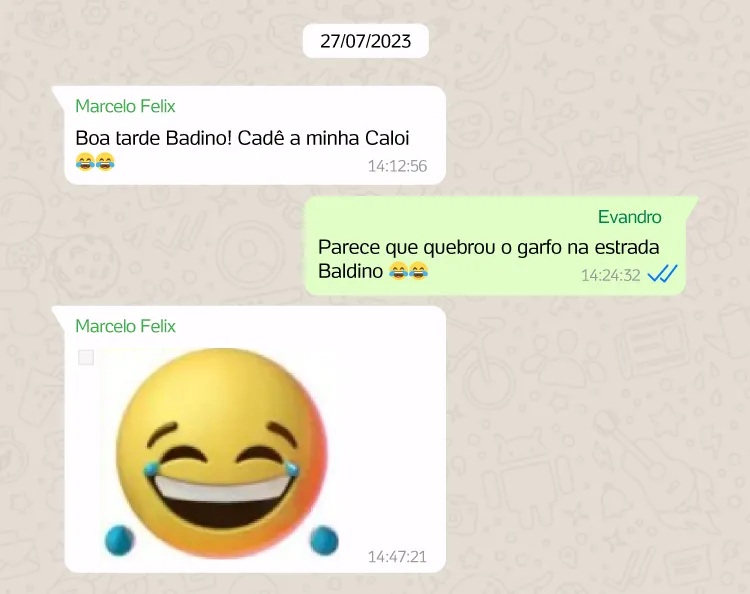This screenshot has height=594, width=750.
Task: Click the laughing emojis in Caloi message
Action: pos(95,162)
